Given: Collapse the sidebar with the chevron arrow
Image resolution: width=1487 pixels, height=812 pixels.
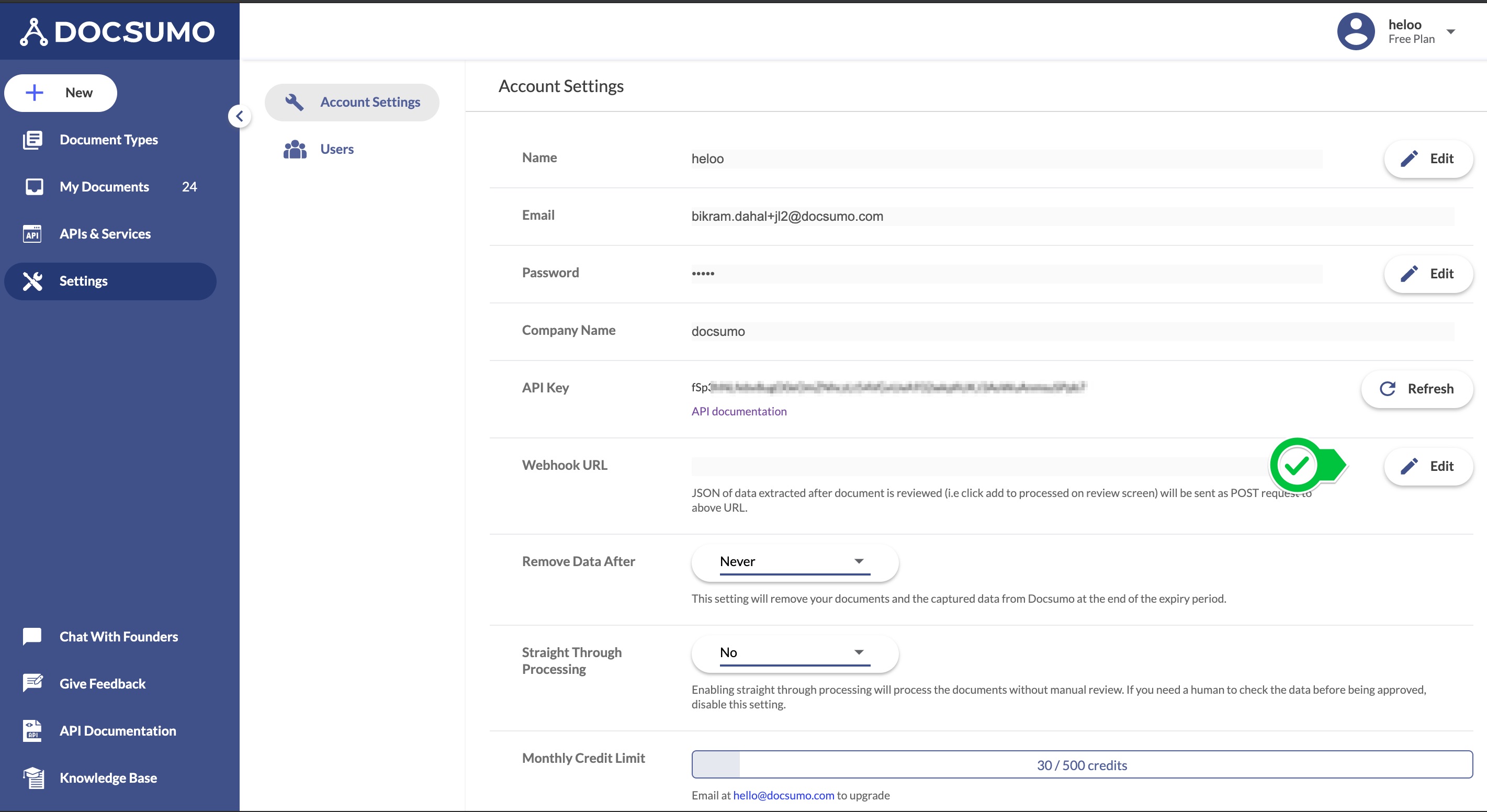Looking at the screenshot, I should [x=240, y=116].
